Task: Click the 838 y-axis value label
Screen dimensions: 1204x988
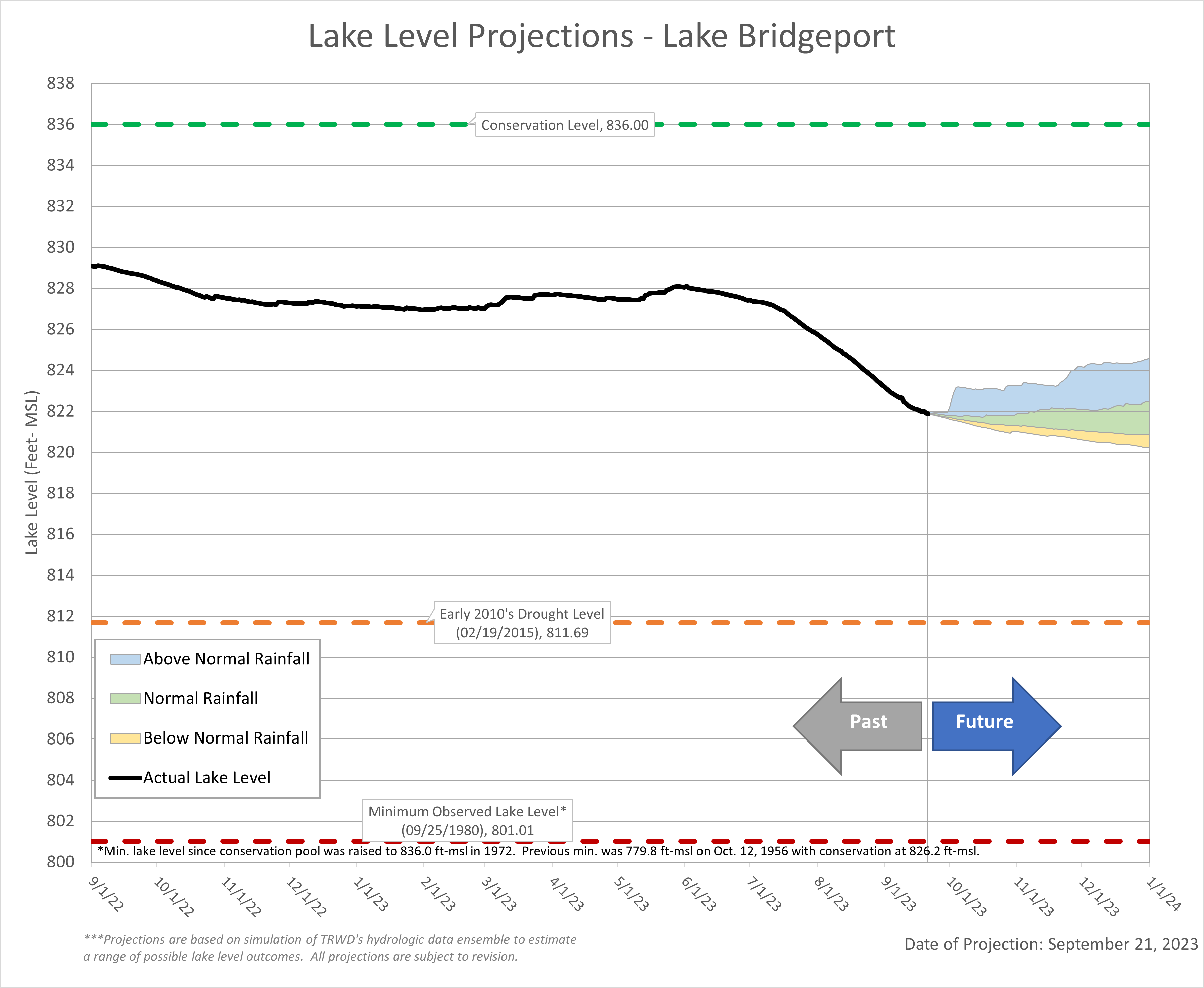Action: click(x=61, y=84)
